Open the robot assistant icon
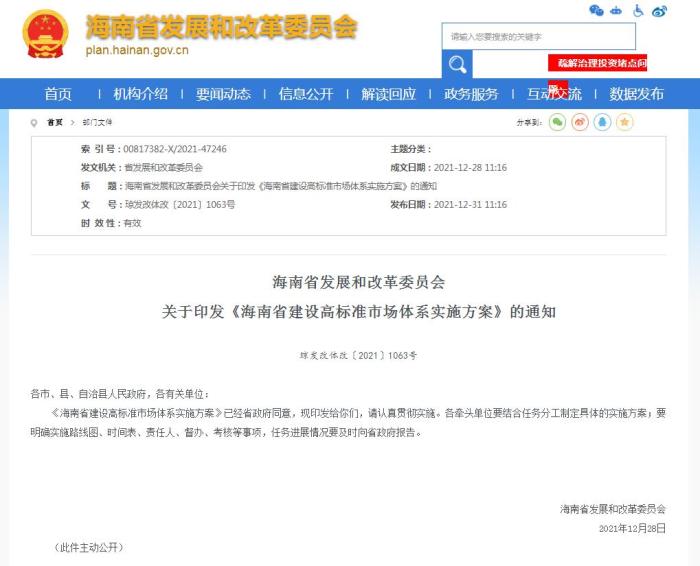 pyautogui.click(x=616, y=10)
